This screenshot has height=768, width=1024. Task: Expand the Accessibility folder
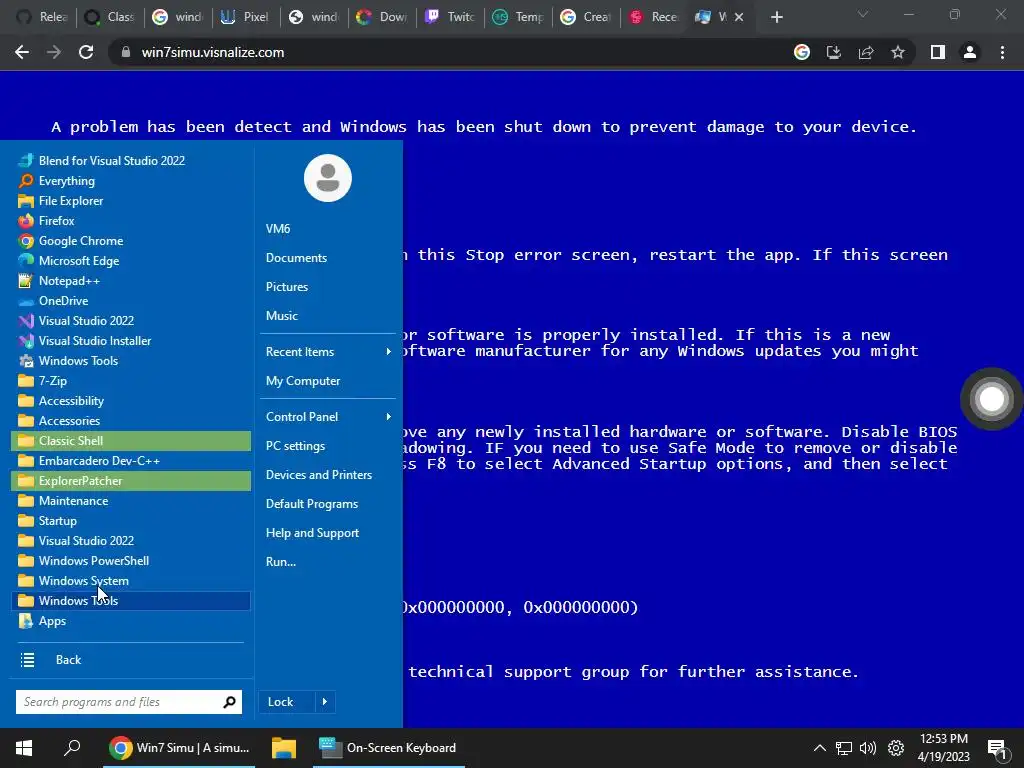(131, 401)
